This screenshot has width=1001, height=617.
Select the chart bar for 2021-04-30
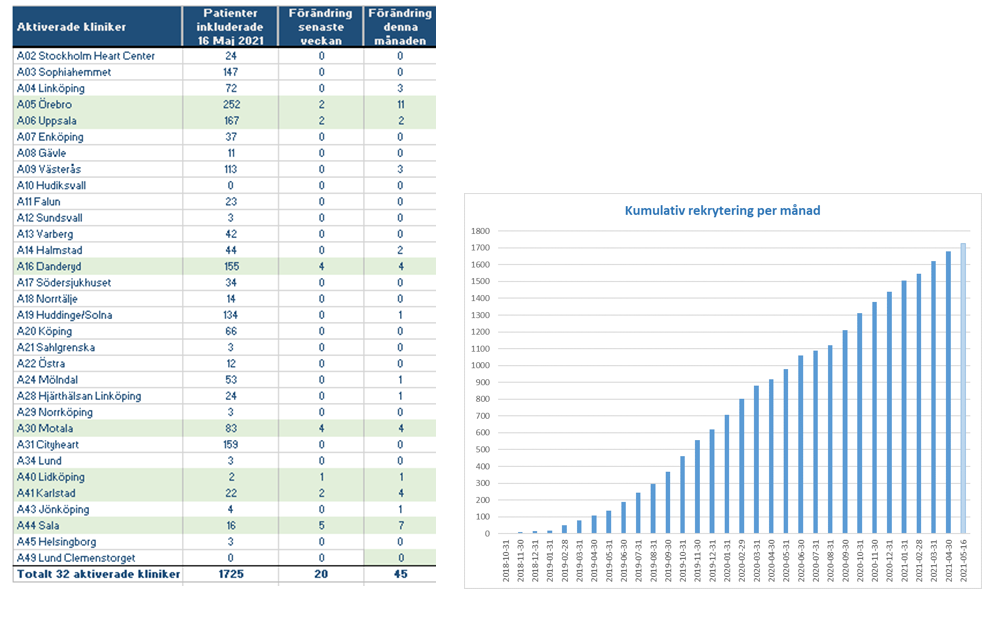click(949, 392)
